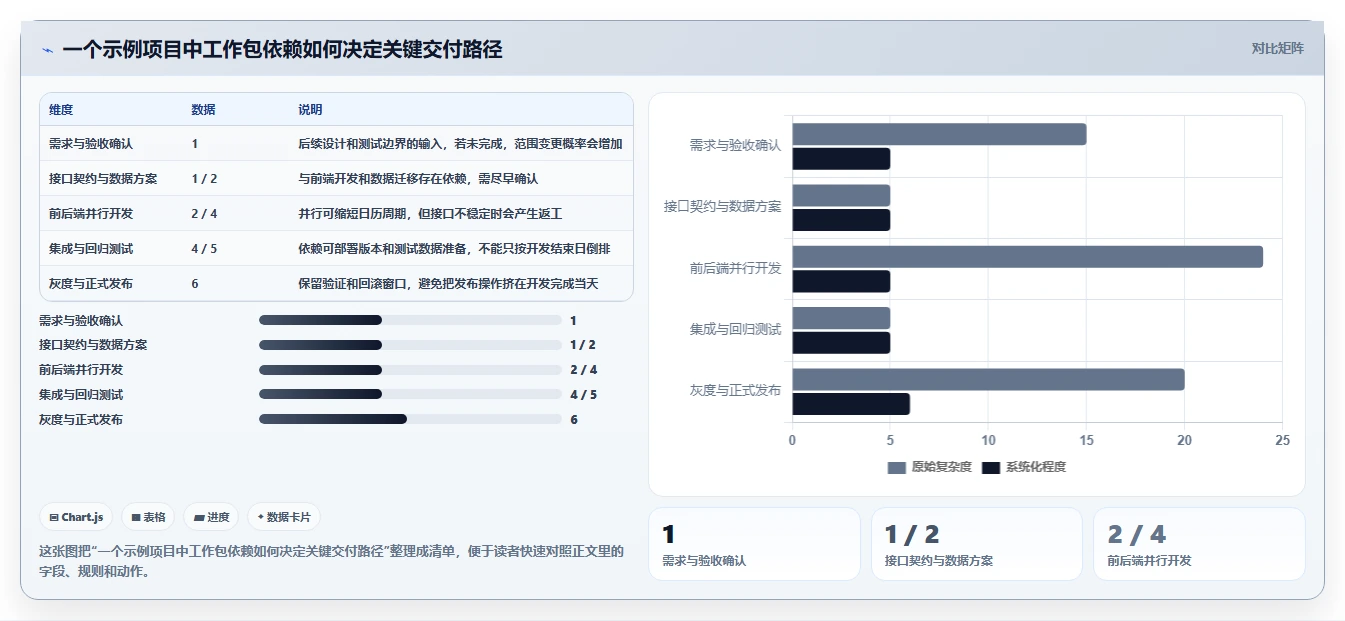This screenshot has width=1345, height=621.
Task: Click the title 一个示例项目中工作包依赖如何决定关键交付路径
Action: [282, 49]
